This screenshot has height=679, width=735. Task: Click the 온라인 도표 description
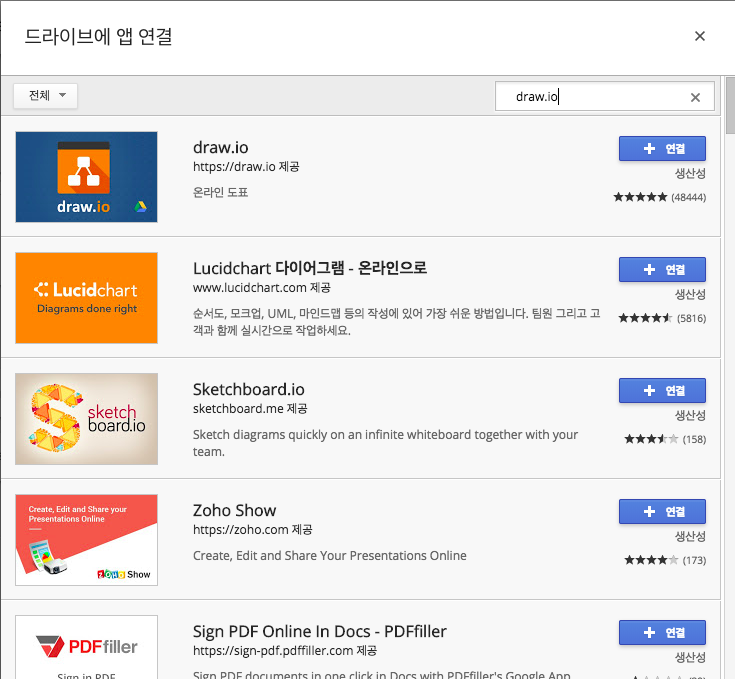pyautogui.click(x=220, y=193)
